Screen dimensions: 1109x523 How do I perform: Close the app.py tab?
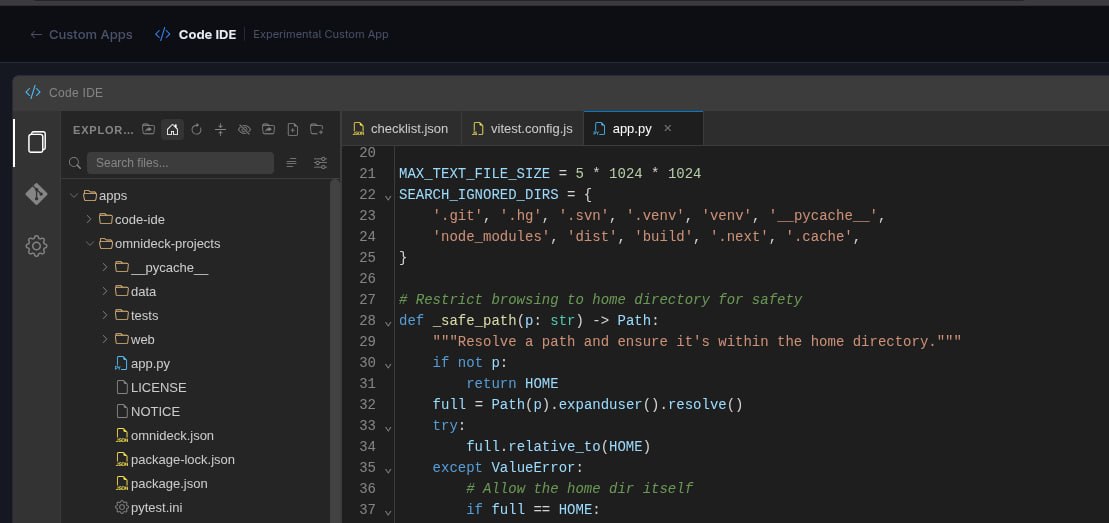click(x=668, y=129)
